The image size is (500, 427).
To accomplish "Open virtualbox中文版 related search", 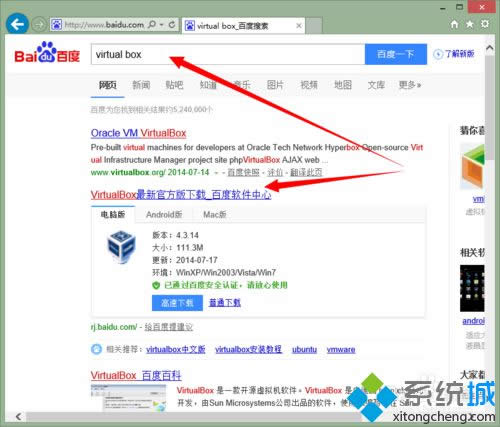I will [x=176, y=349].
